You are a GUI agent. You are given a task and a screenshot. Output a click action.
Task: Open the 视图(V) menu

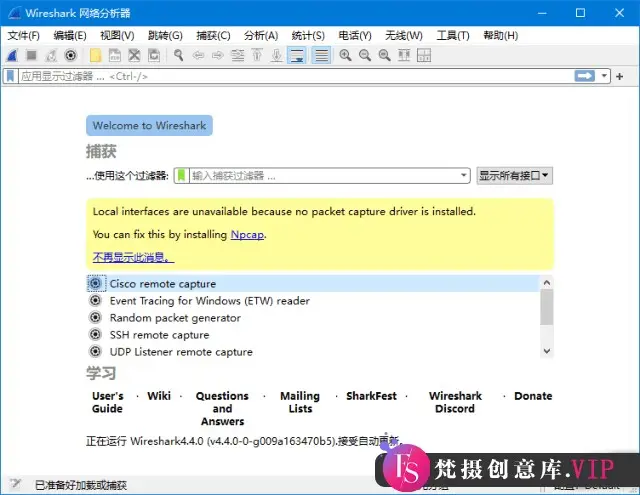click(117, 36)
